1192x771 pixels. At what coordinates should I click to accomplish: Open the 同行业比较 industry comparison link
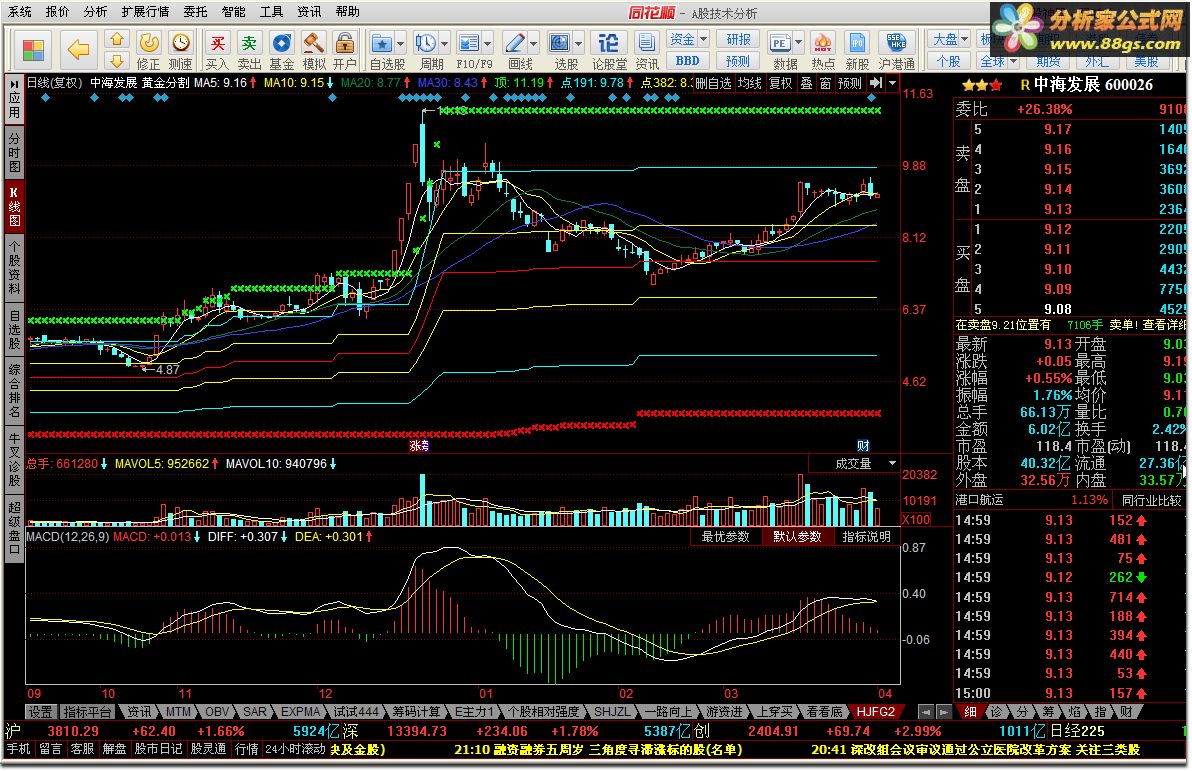pyautogui.click(x=1152, y=500)
